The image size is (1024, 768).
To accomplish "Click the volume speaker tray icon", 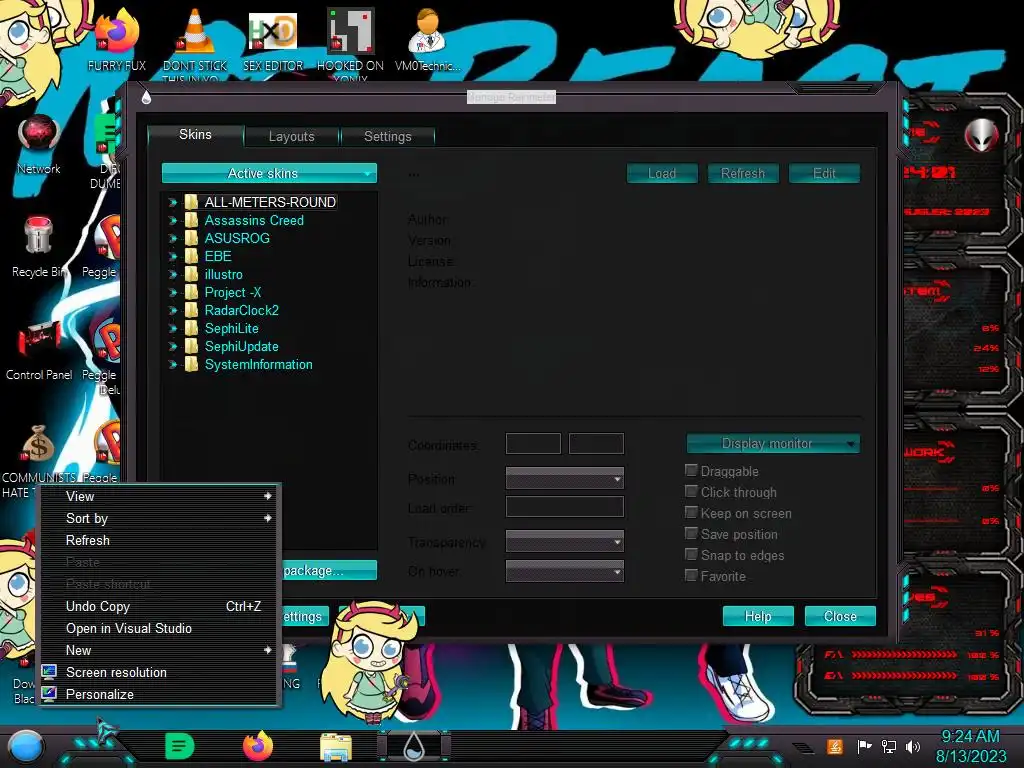I will (x=913, y=746).
